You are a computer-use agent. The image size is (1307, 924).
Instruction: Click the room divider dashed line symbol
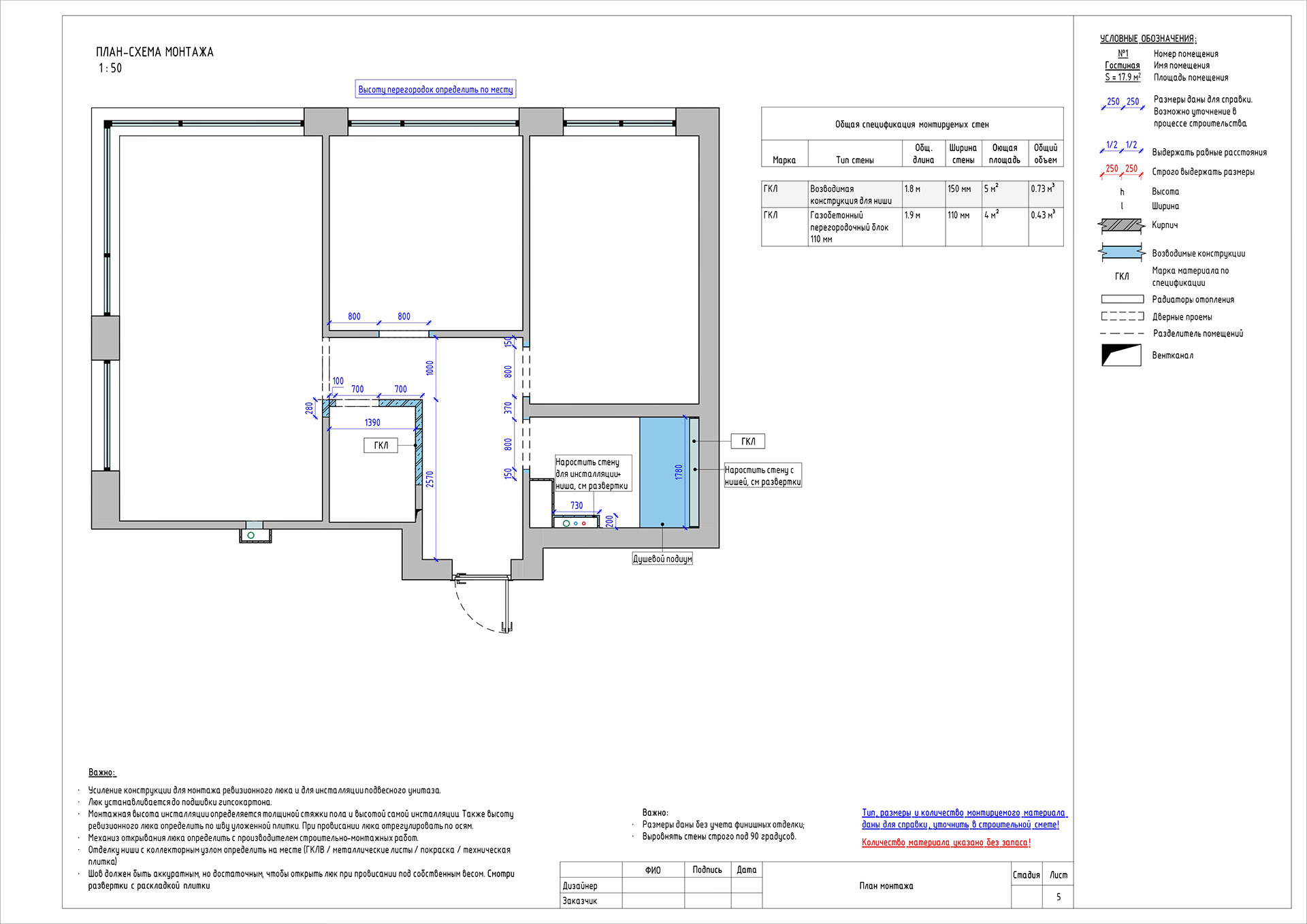click(1121, 333)
